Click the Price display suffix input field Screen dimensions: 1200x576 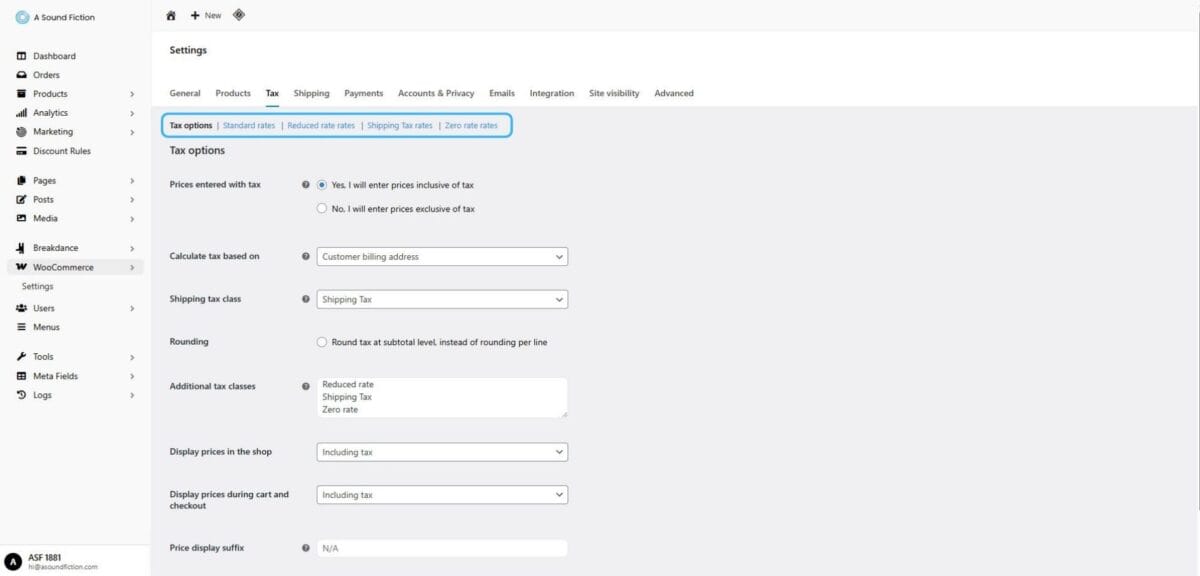[441, 547]
